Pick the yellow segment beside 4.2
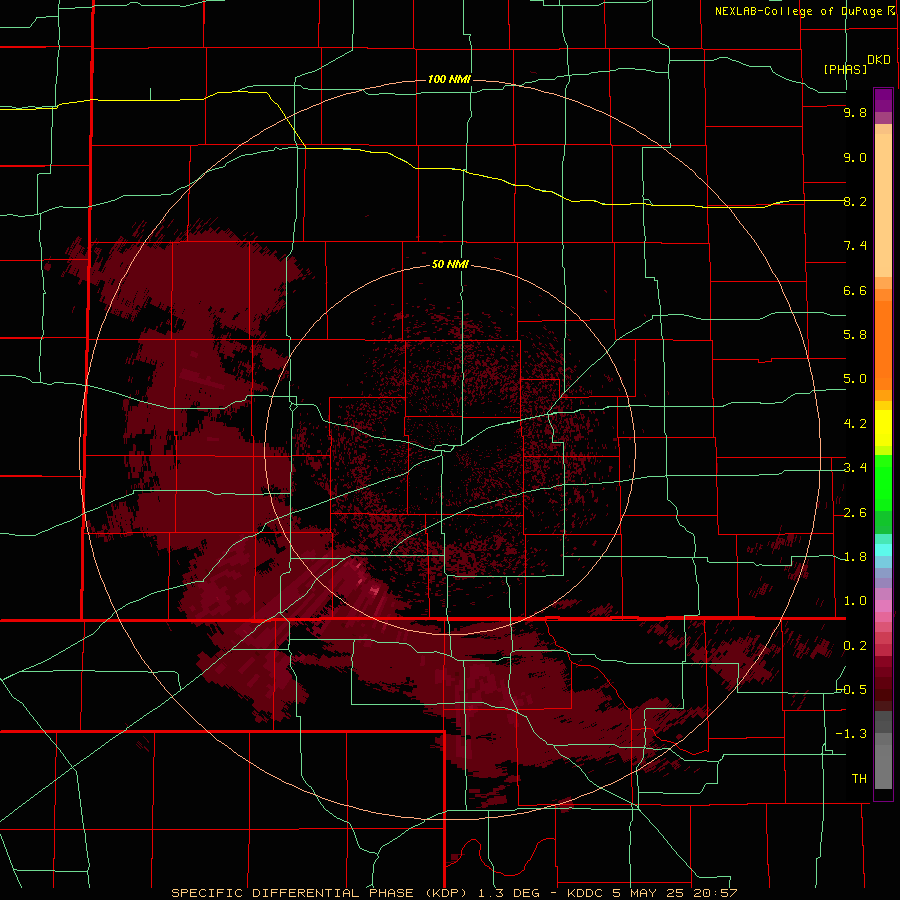This screenshot has height=900, width=900. 883,428
